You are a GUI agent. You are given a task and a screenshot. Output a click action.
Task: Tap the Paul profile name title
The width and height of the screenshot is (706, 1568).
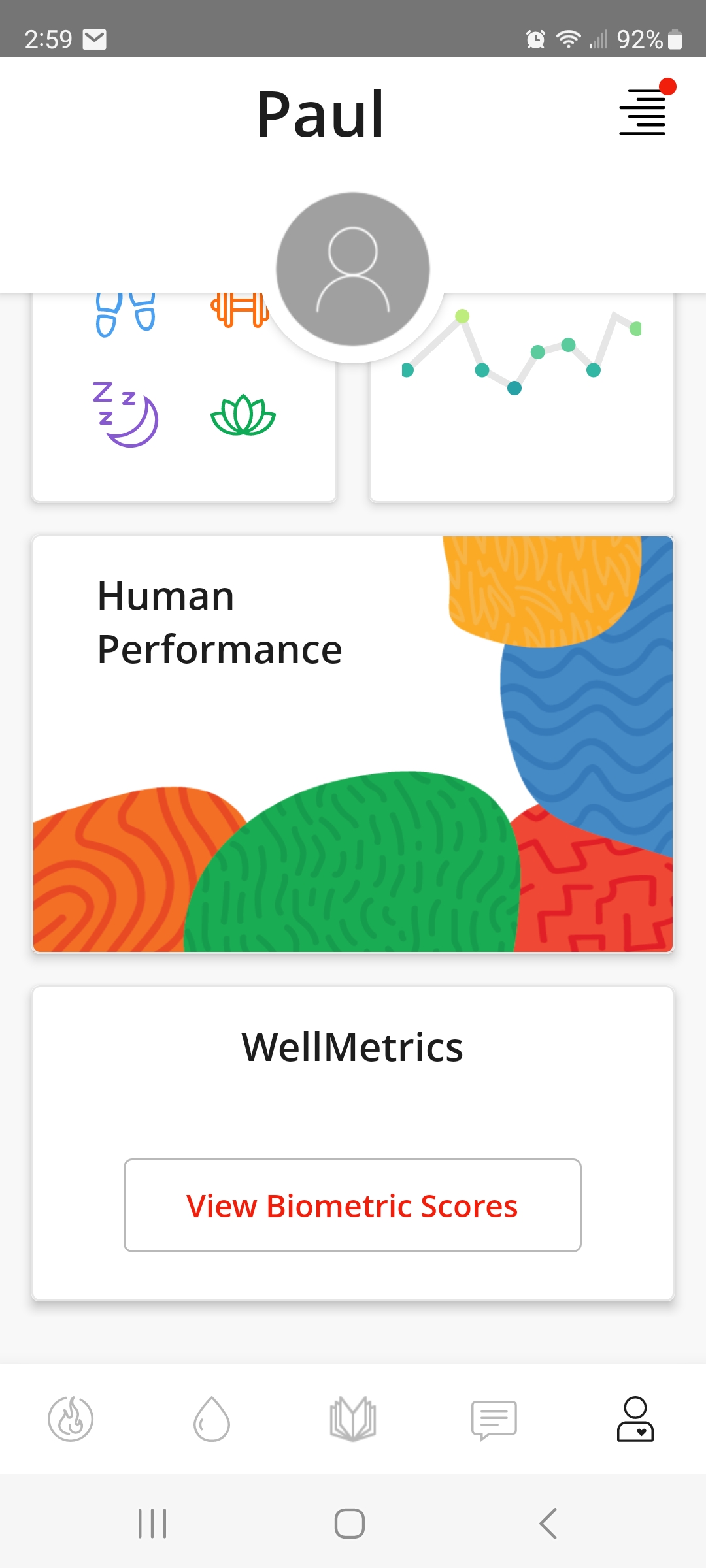coord(320,115)
